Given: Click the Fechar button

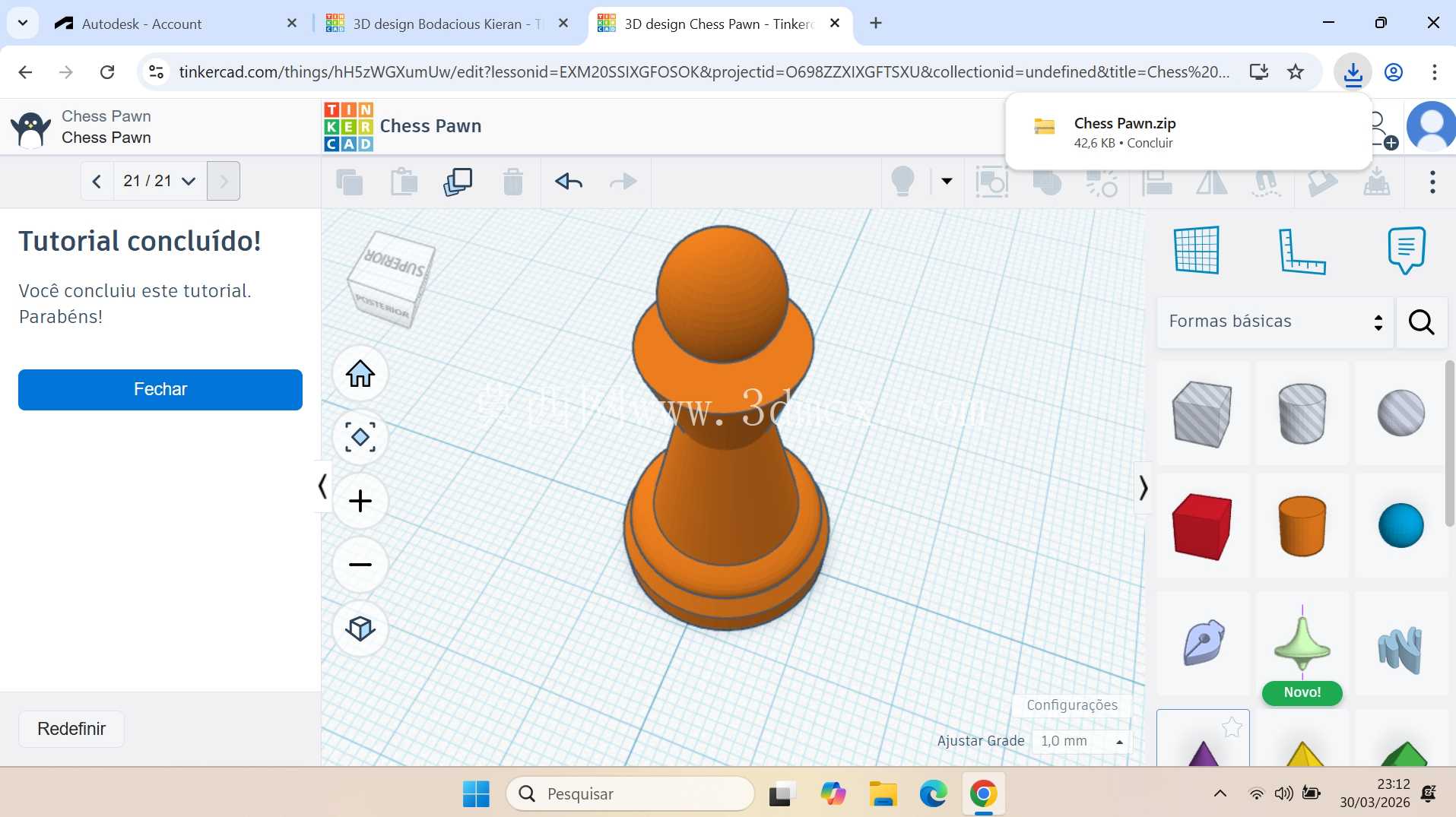Looking at the screenshot, I should coord(160,390).
